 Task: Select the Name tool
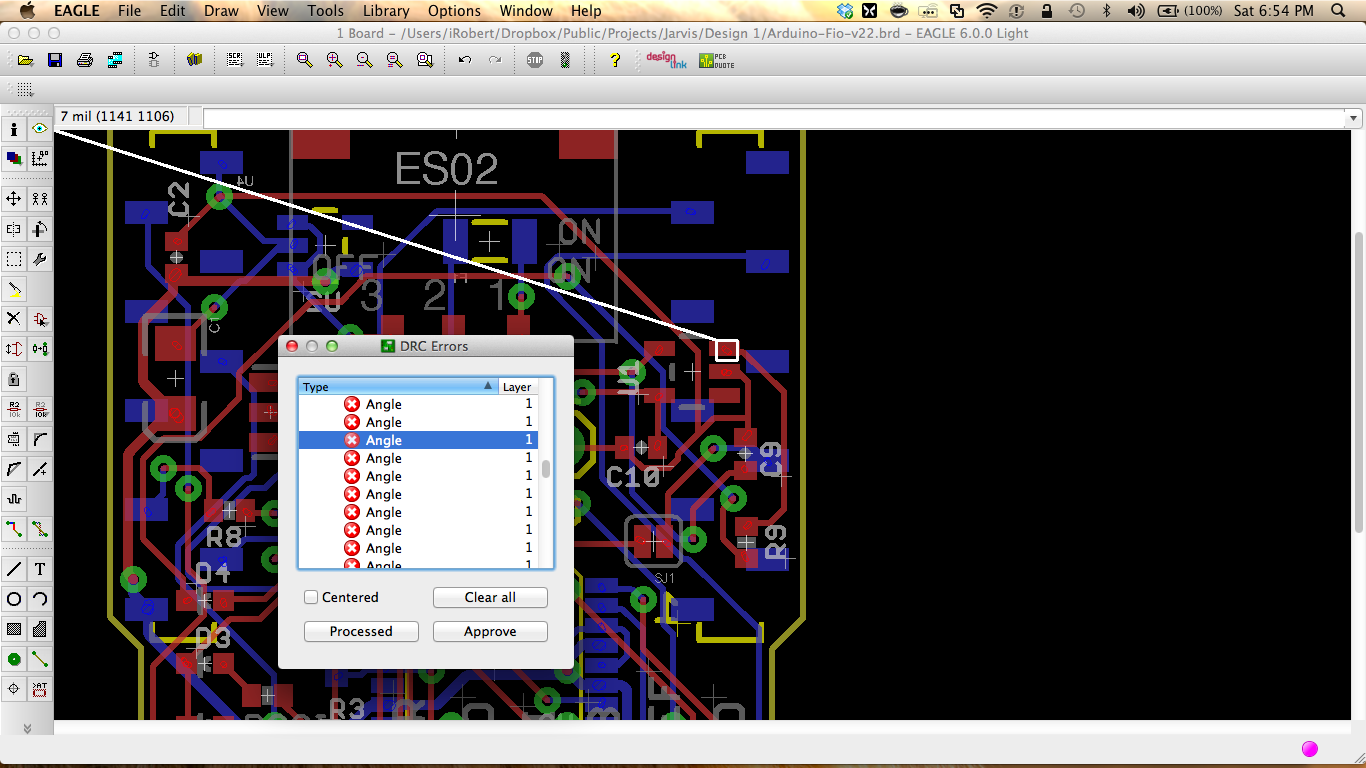pyautogui.click(x=14, y=409)
